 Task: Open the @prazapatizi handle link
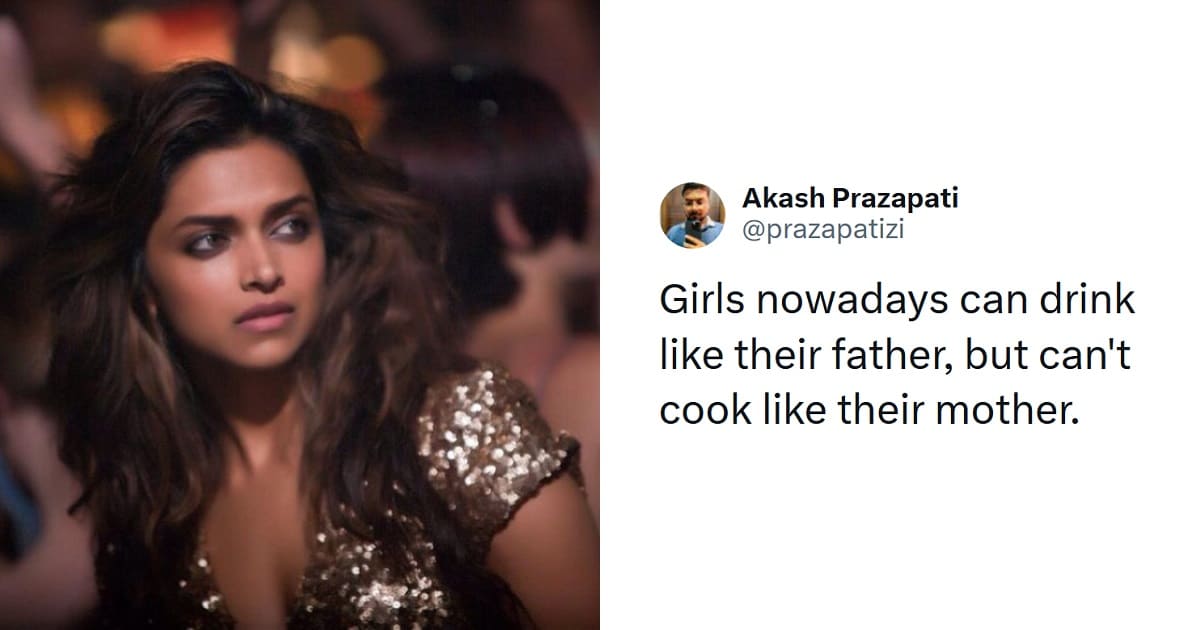(824, 231)
